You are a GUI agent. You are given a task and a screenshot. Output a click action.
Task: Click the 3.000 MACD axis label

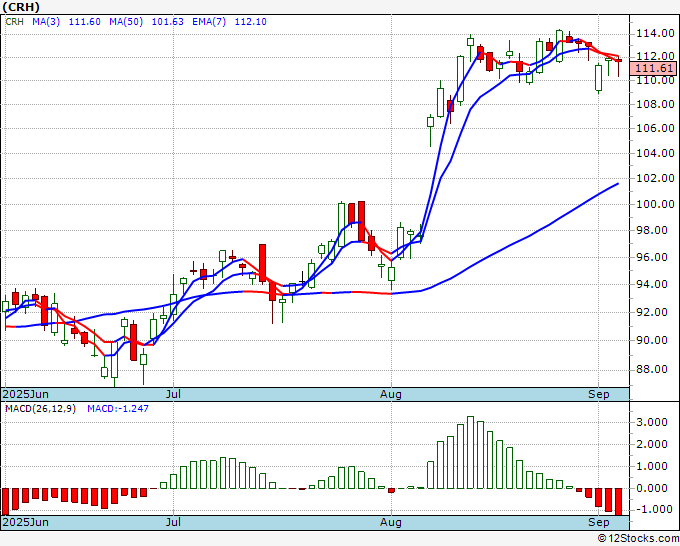click(x=652, y=422)
